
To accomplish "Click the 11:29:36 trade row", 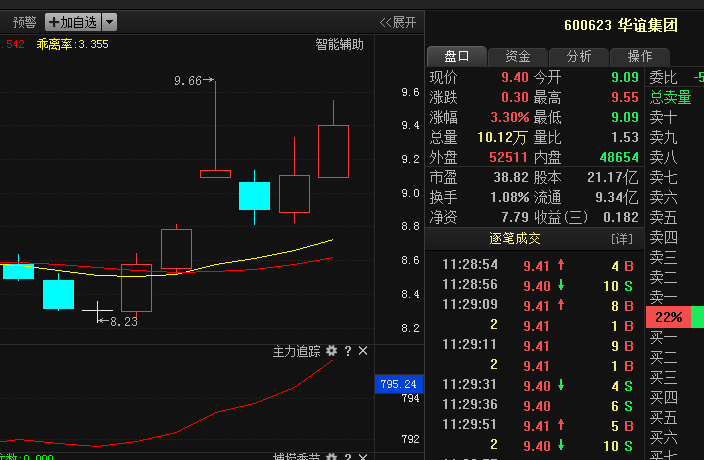I will (537, 406).
